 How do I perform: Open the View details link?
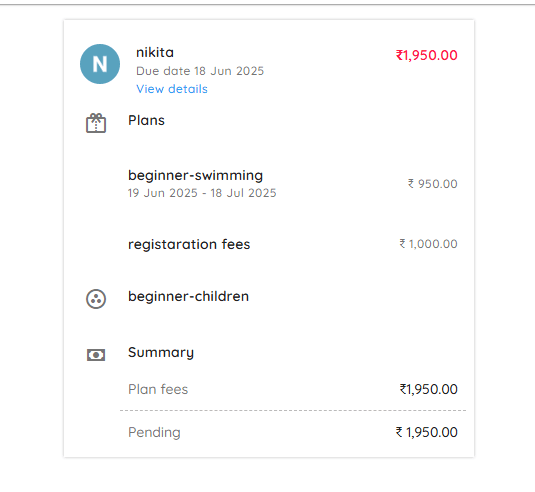(172, 89)
